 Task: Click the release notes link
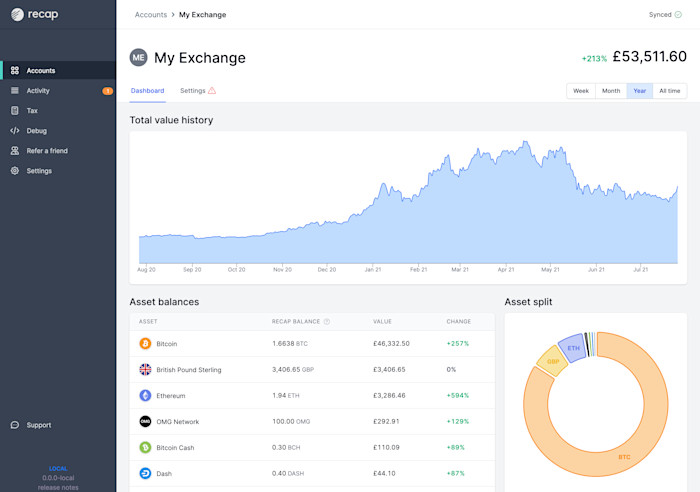coord(58,488)
